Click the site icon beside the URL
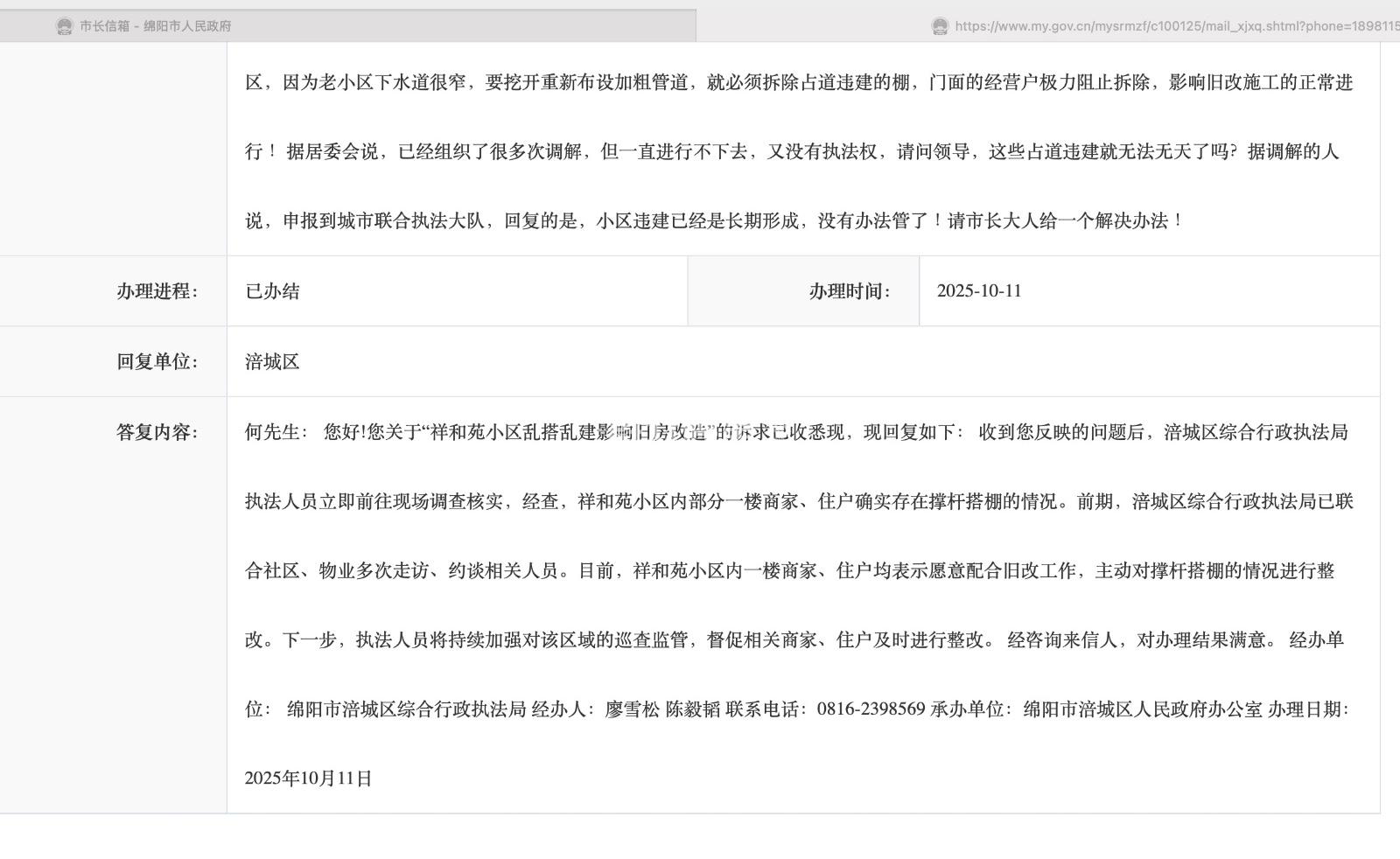The height and width of the screenshot is (859, 1400). pyautogui.click(x=940, y=26)
